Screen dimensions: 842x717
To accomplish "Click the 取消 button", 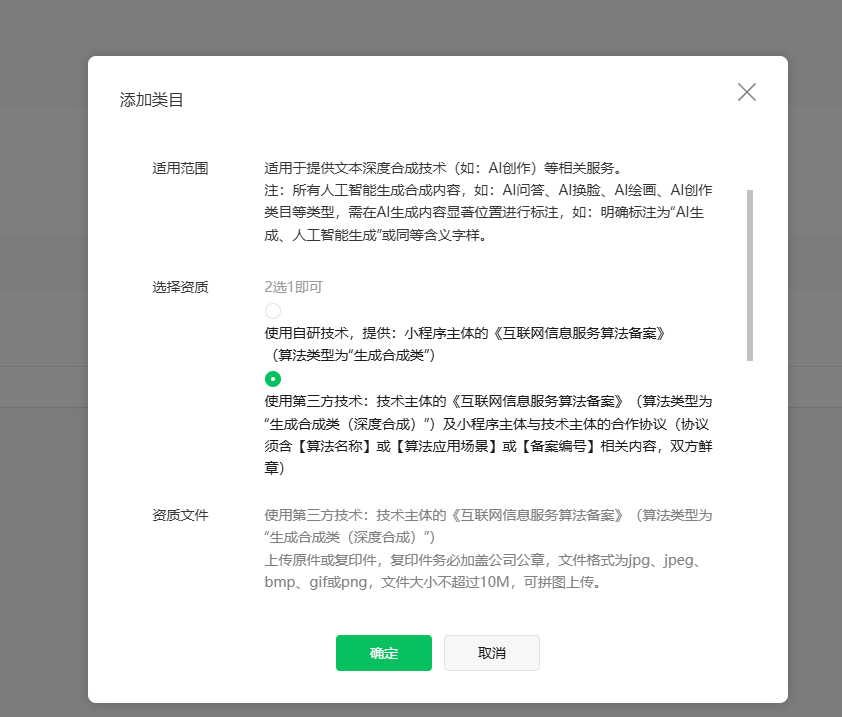I will 492,653.
